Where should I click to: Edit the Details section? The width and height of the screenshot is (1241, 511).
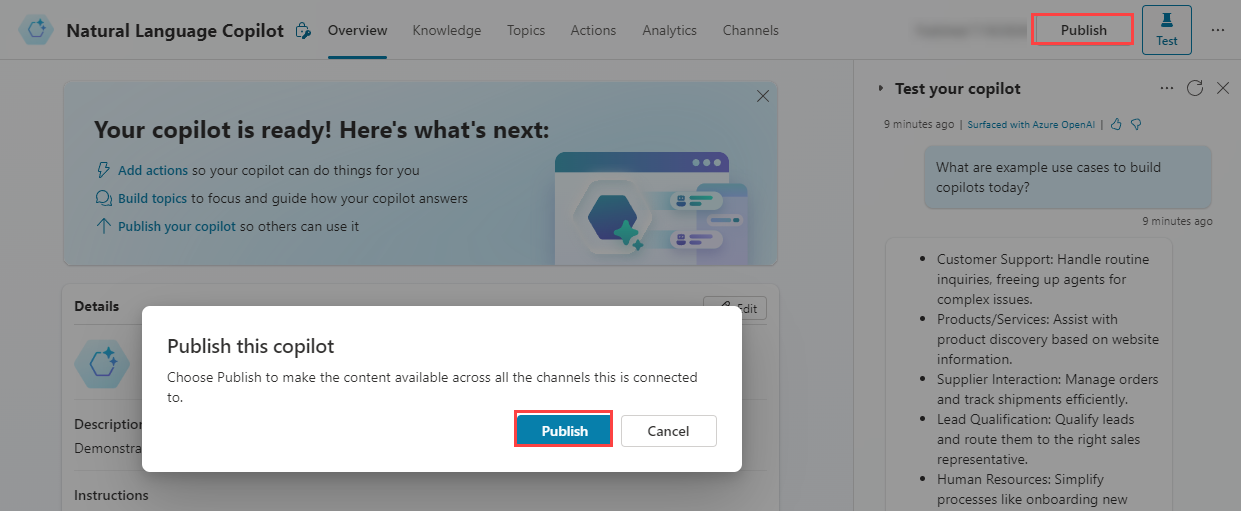click(x=735, y=308)
